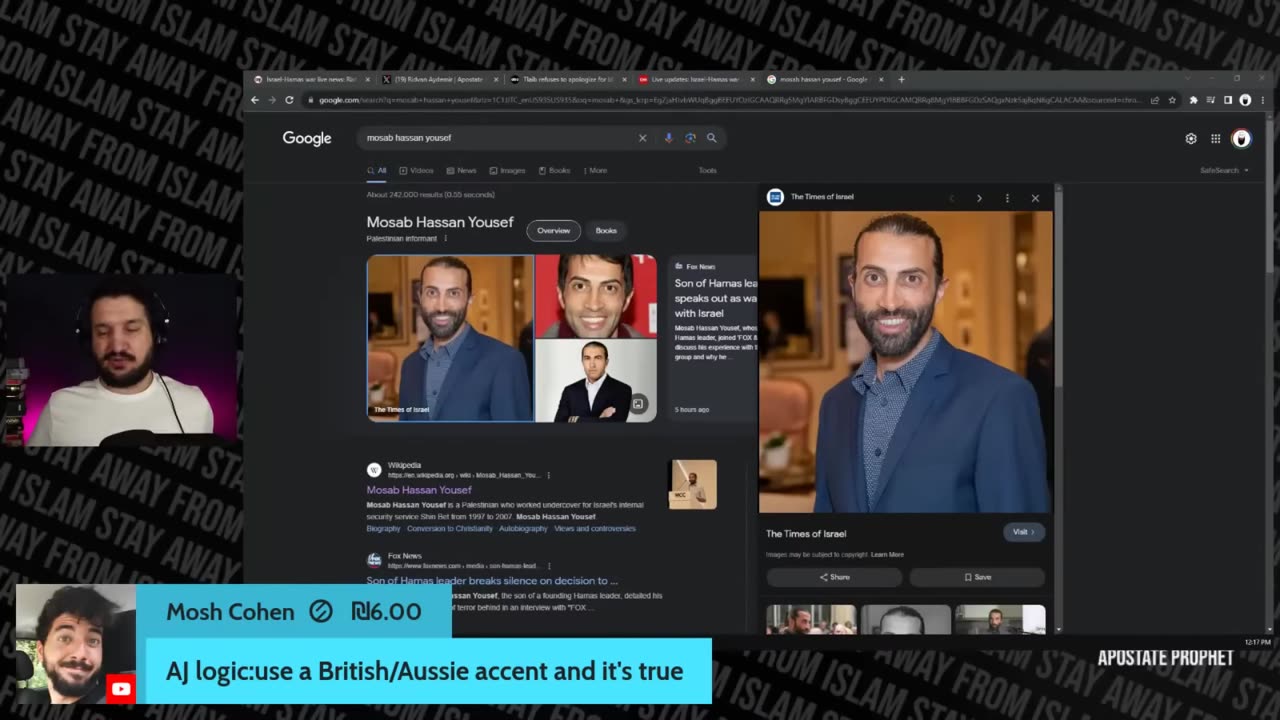Open the Wikipedia result side thumbnail
Viewport: 1280px width, 720px height.
tap(693, 484)
